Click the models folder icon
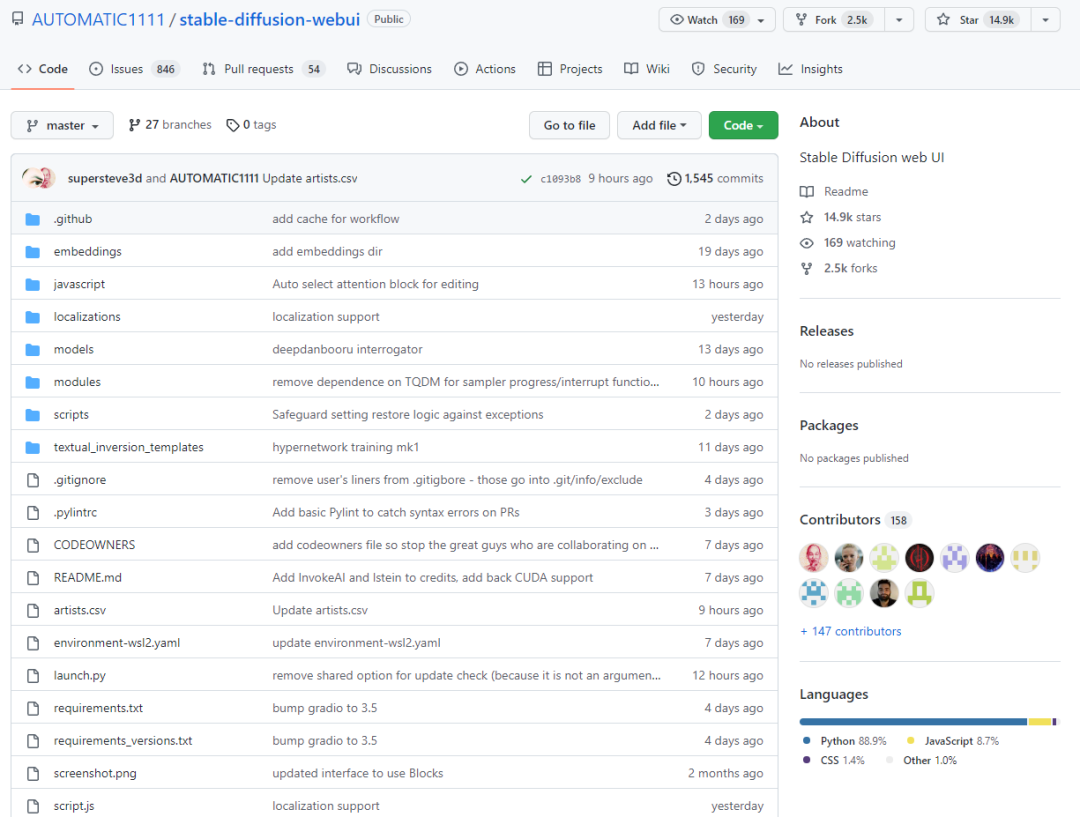This screenshot has height=817, width=1080. [32, 349]
